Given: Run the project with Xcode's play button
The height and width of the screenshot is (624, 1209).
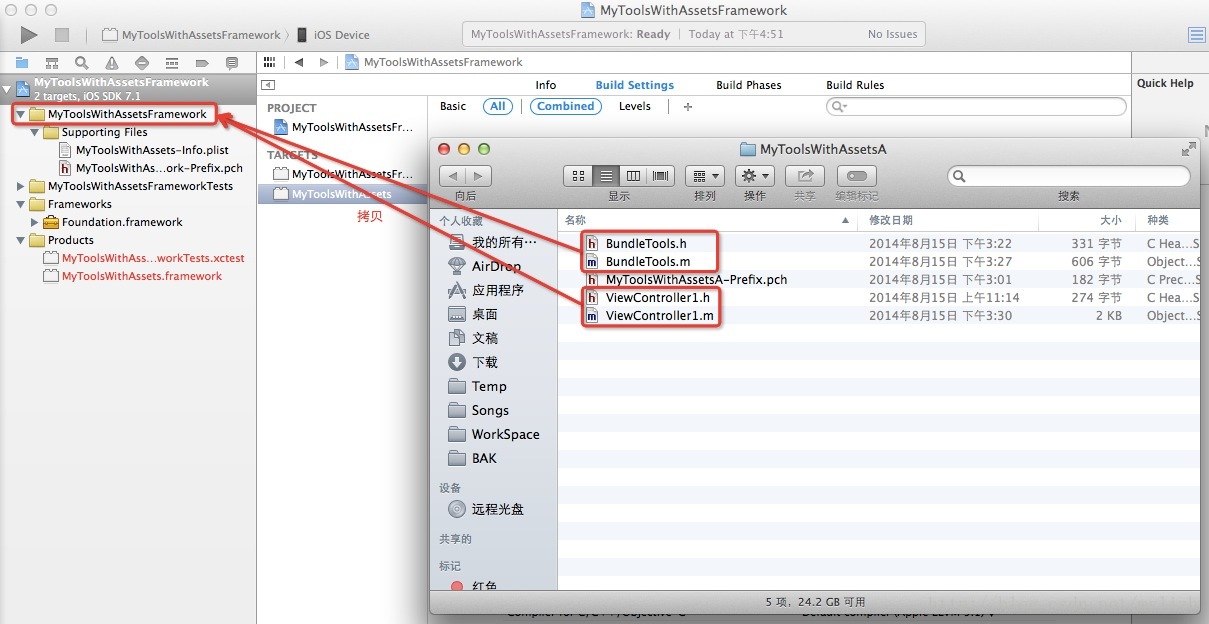Looking at the screenshot, I should pos(29,35).
